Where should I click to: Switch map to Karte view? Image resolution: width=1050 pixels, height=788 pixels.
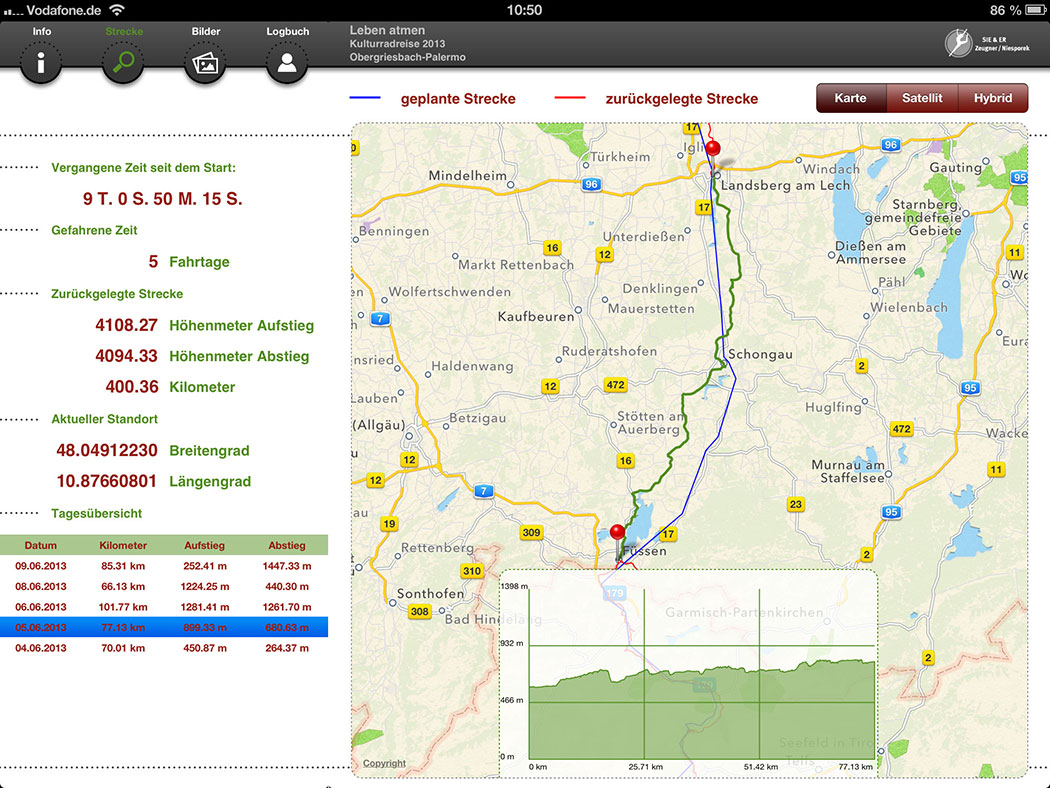(850, 98)
